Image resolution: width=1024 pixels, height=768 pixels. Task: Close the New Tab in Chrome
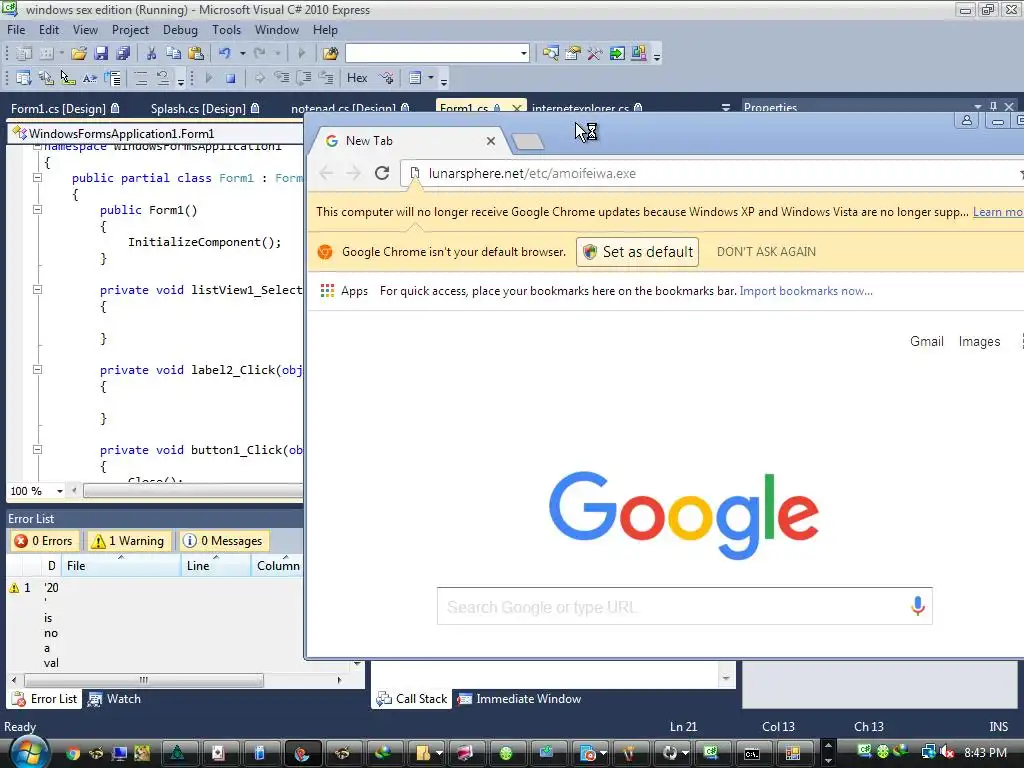tap(490, 141)
